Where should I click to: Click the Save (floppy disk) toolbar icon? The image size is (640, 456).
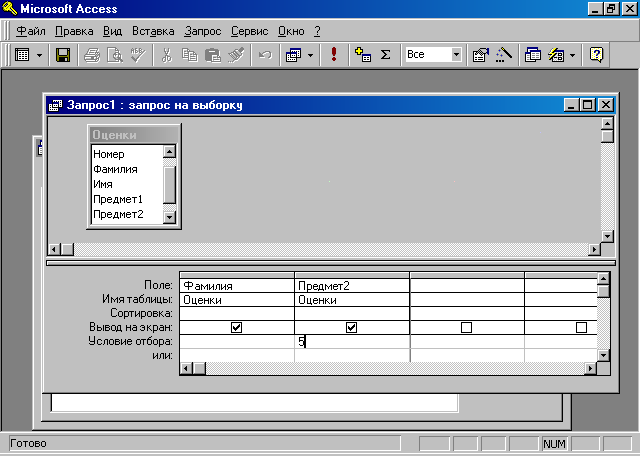pyautogui.click(x=62, y=55)
